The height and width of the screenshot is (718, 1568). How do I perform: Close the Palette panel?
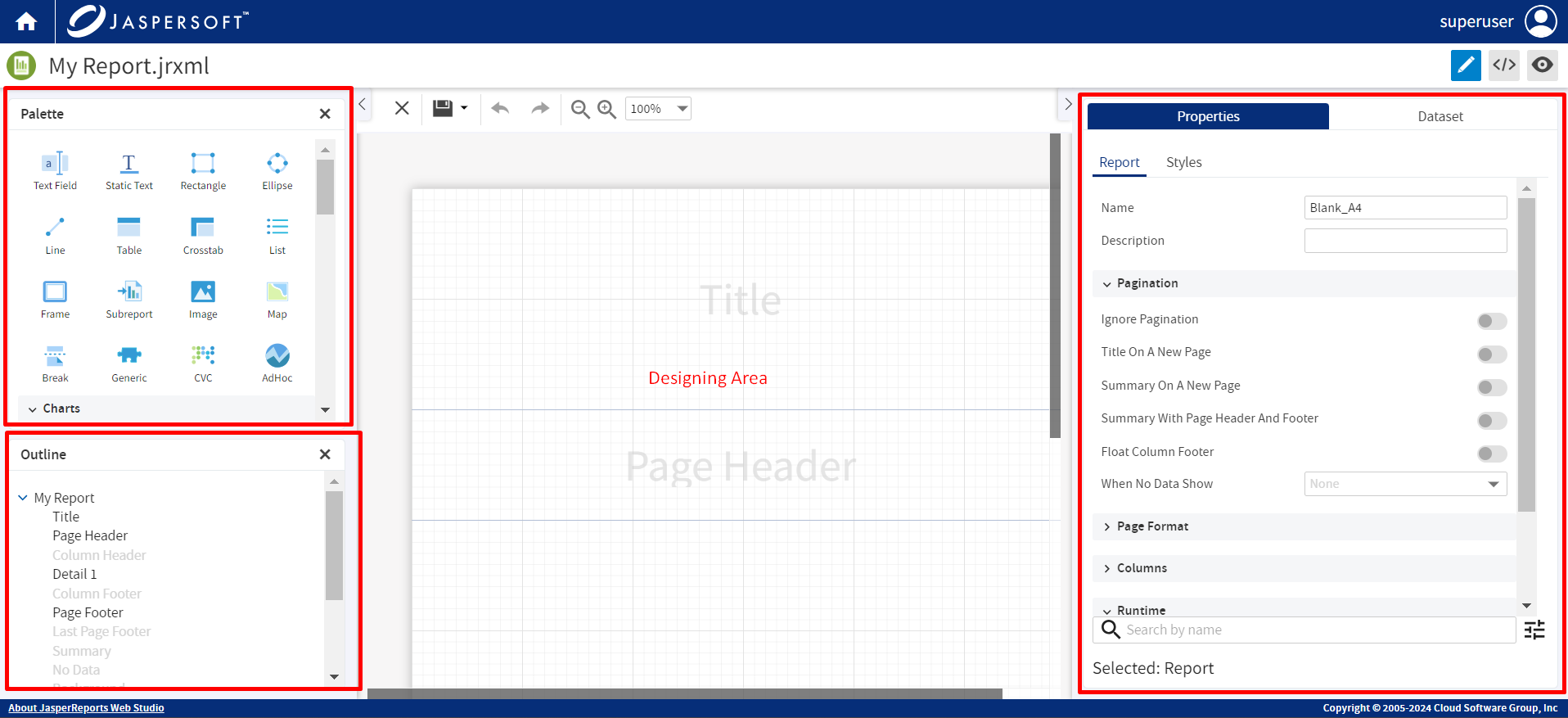[x=325, y=114]
